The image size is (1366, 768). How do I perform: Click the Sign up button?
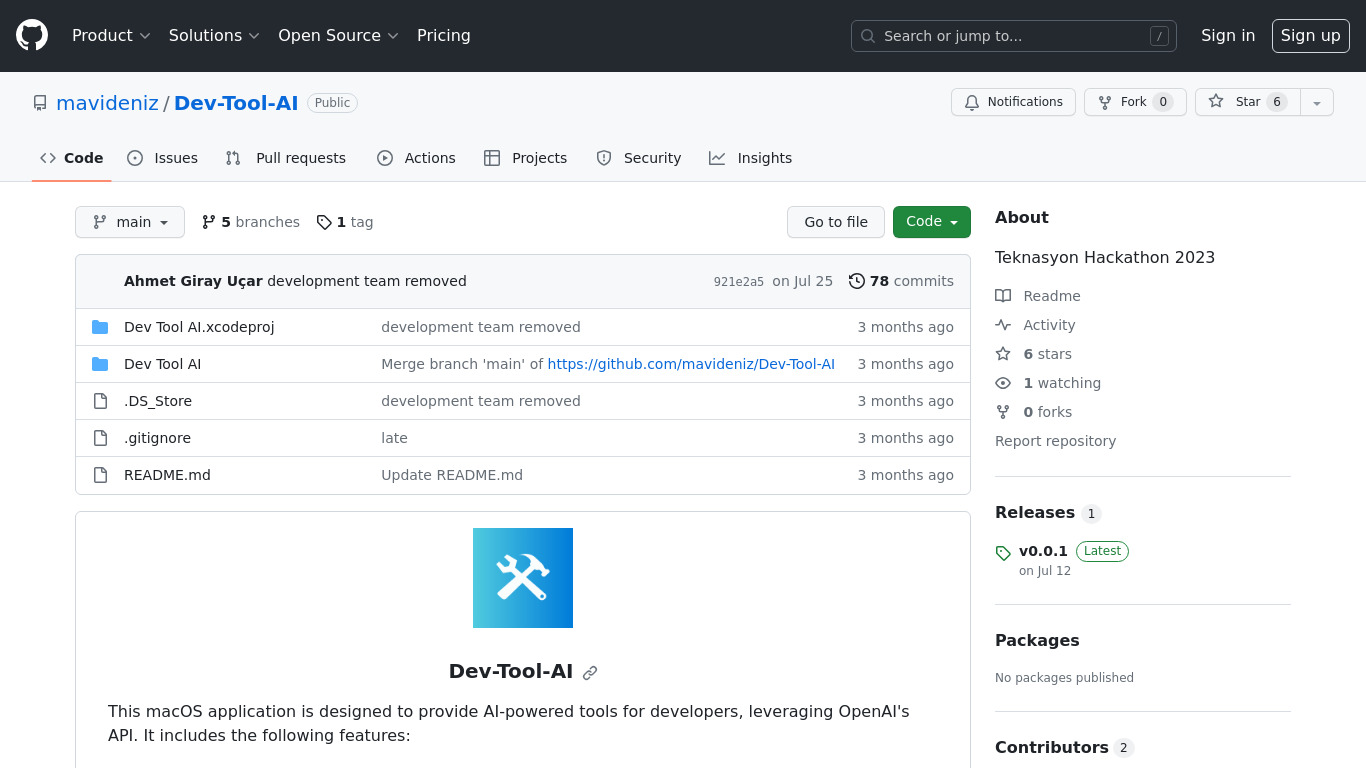tap(1311, 36)
